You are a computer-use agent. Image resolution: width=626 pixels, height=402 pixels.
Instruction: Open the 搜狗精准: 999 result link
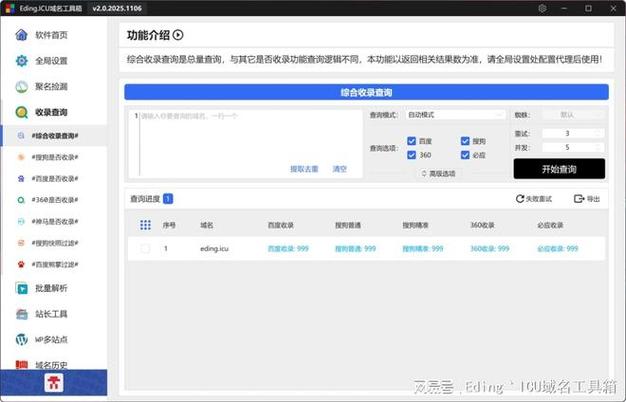[x=423, y=249]
